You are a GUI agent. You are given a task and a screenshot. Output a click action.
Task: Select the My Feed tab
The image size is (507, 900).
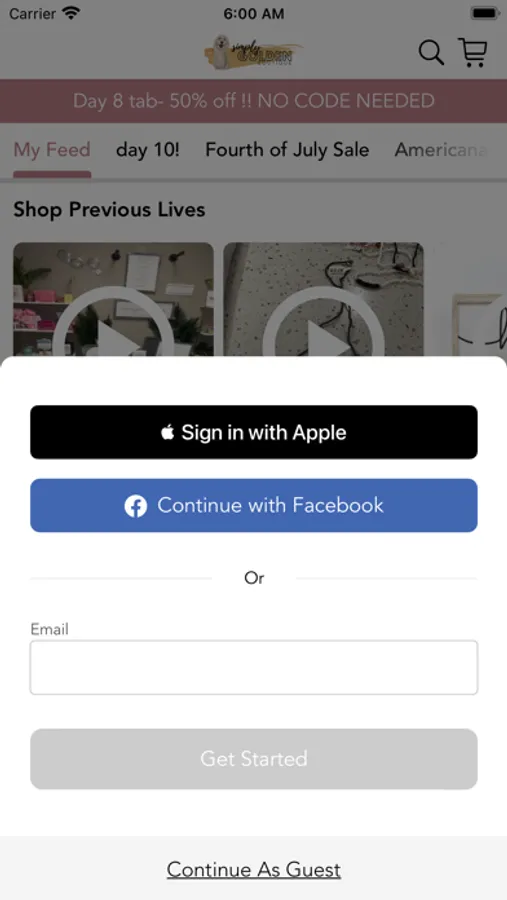tap(52, 150)
